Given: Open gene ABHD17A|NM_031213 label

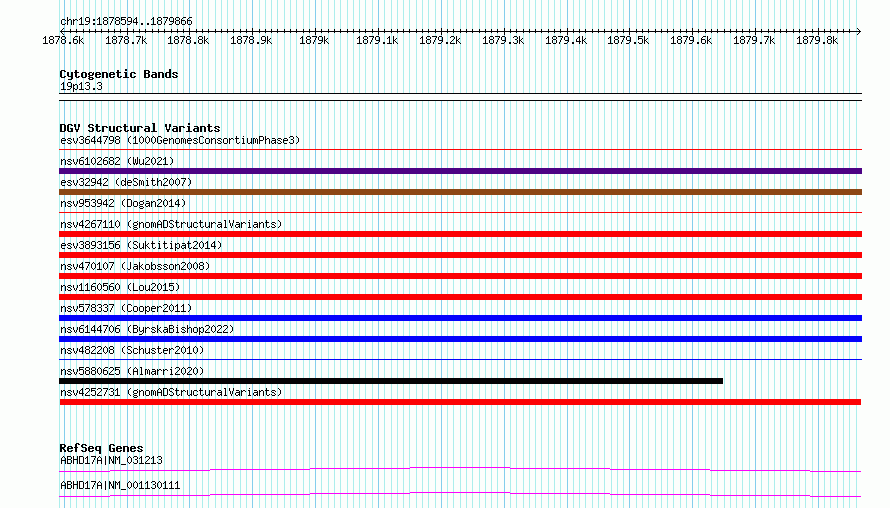Looking at the screenshot, I should (x=111, y=460).
